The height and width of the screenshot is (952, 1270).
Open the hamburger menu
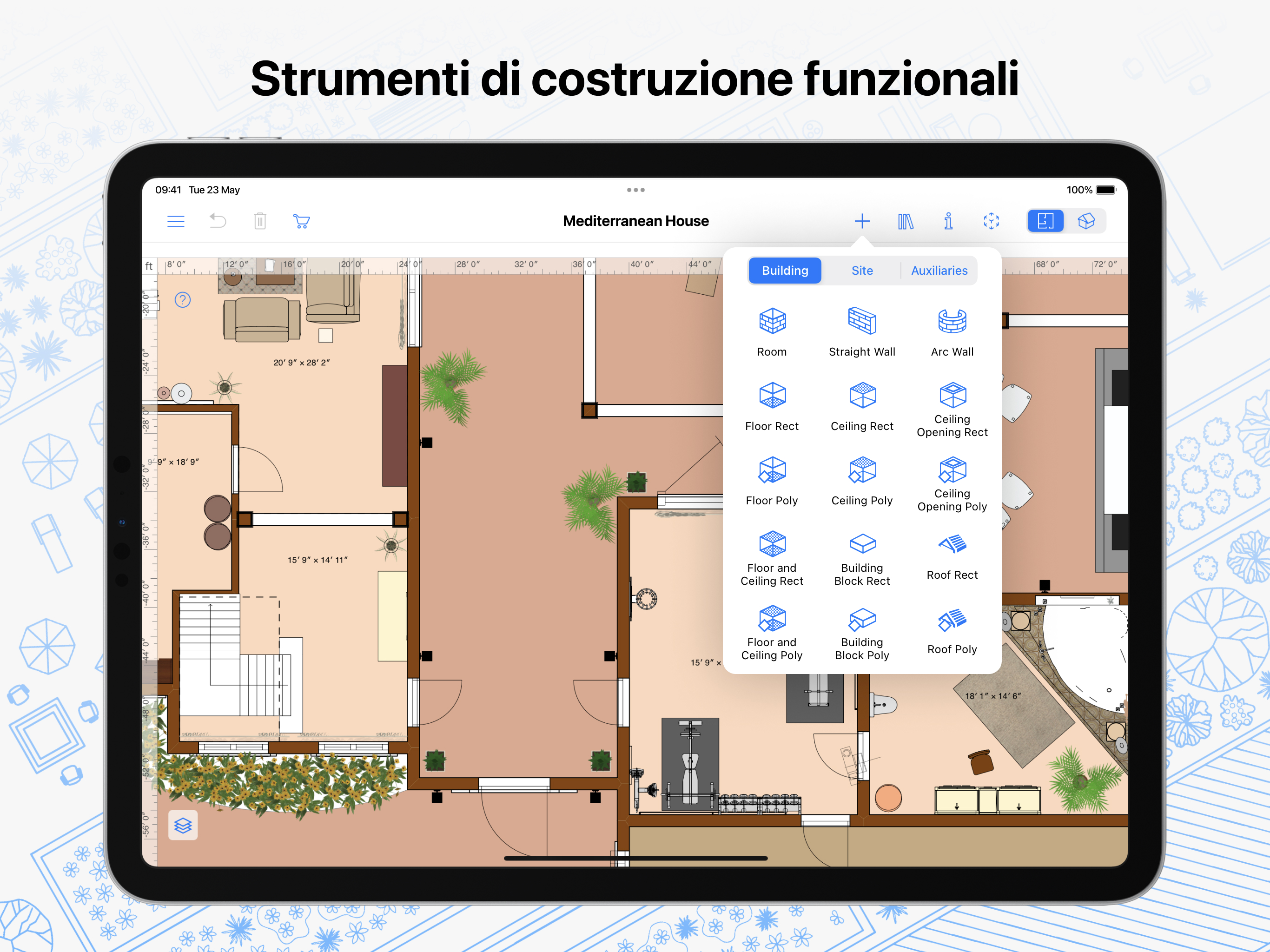(176, 221)
